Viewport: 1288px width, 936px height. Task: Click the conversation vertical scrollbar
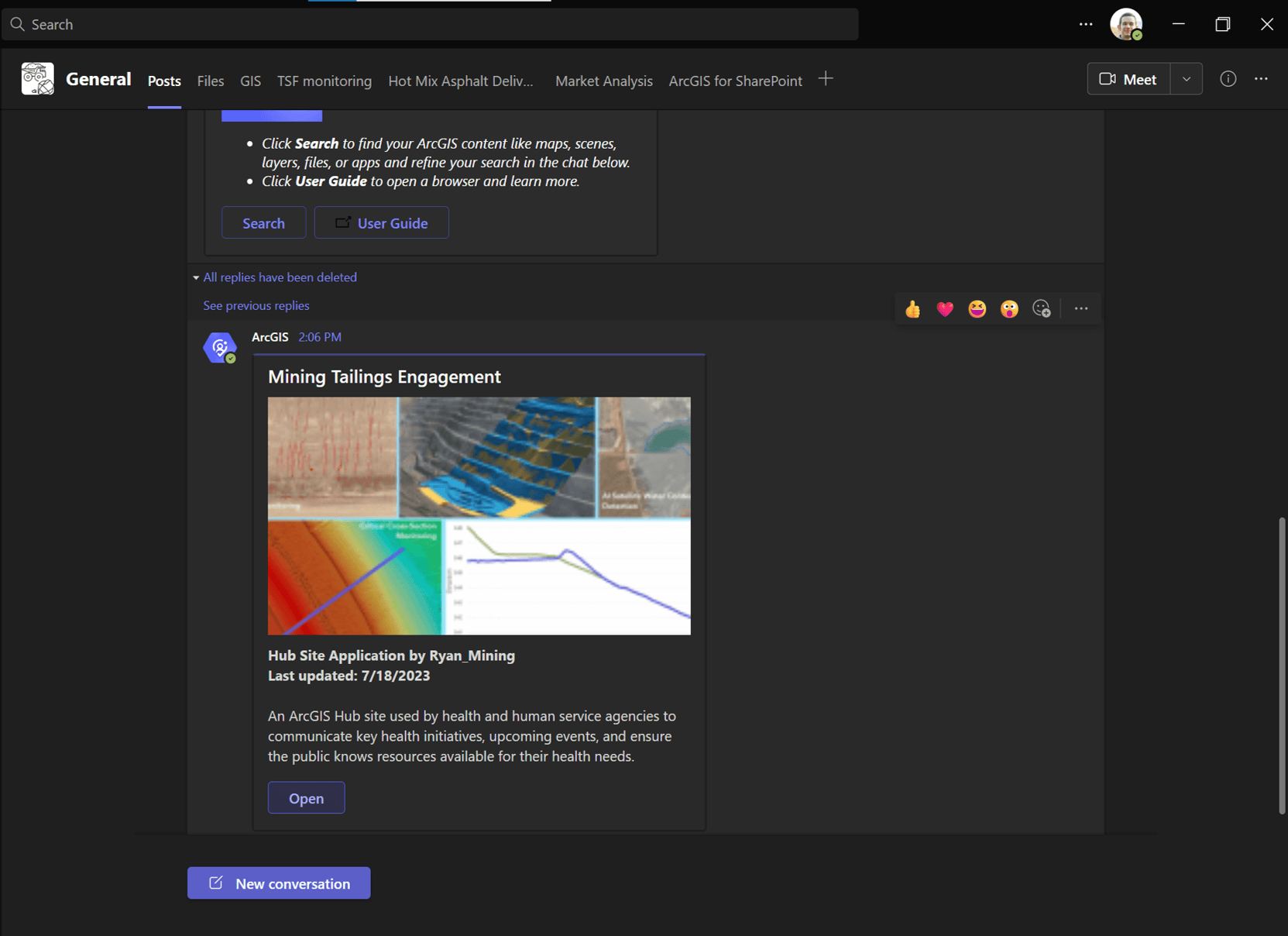1282,666
